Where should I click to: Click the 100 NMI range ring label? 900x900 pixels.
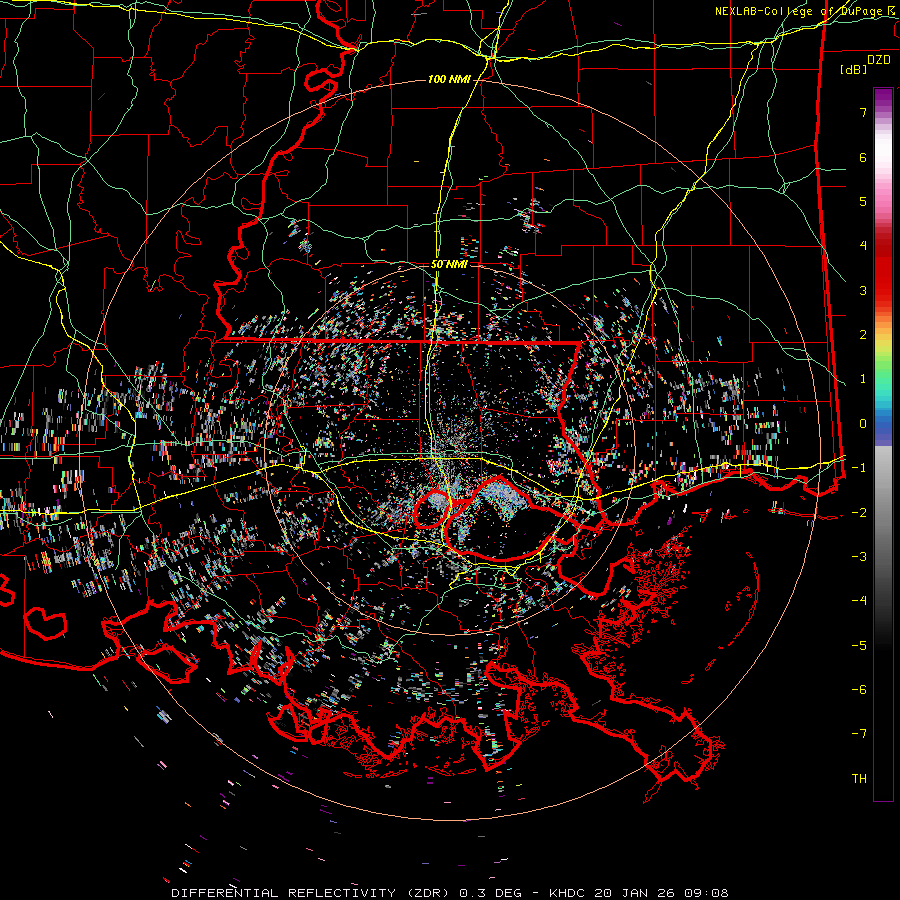point(449,79)
